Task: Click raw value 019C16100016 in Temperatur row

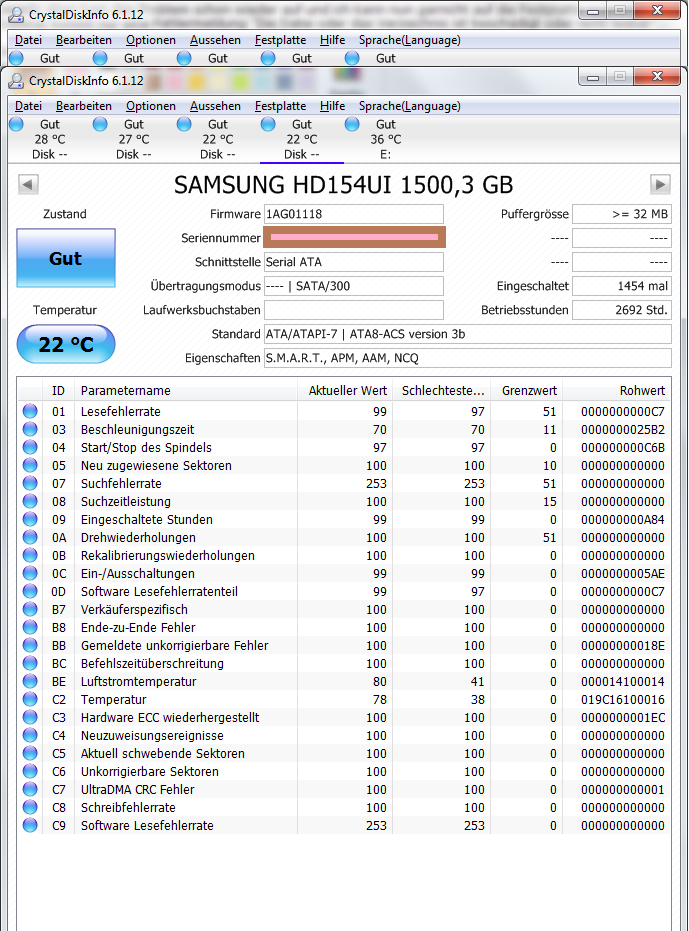Action: pos(622,699)
